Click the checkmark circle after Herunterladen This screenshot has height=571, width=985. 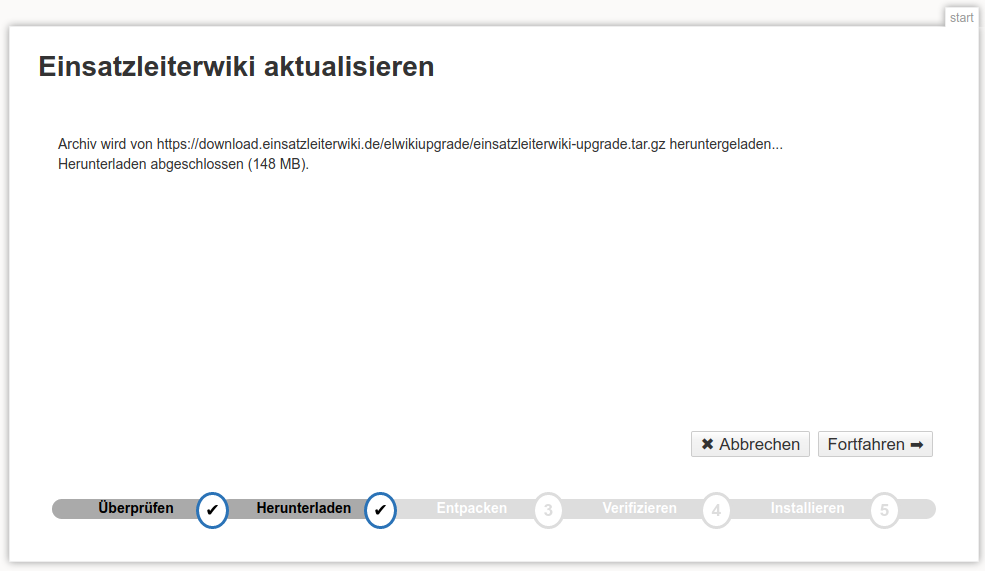pyautogui.click(x=380, y=510)
